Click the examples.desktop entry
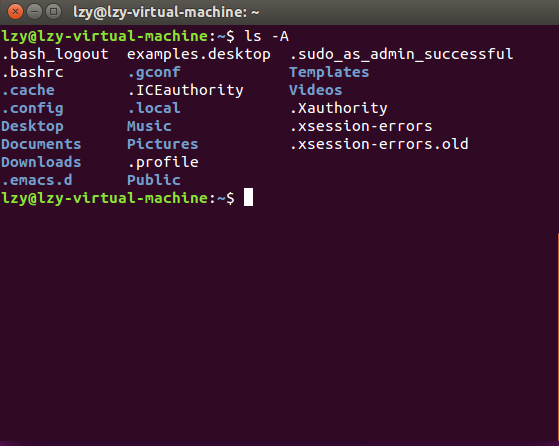The image size is (559, 446). [199, 54]
